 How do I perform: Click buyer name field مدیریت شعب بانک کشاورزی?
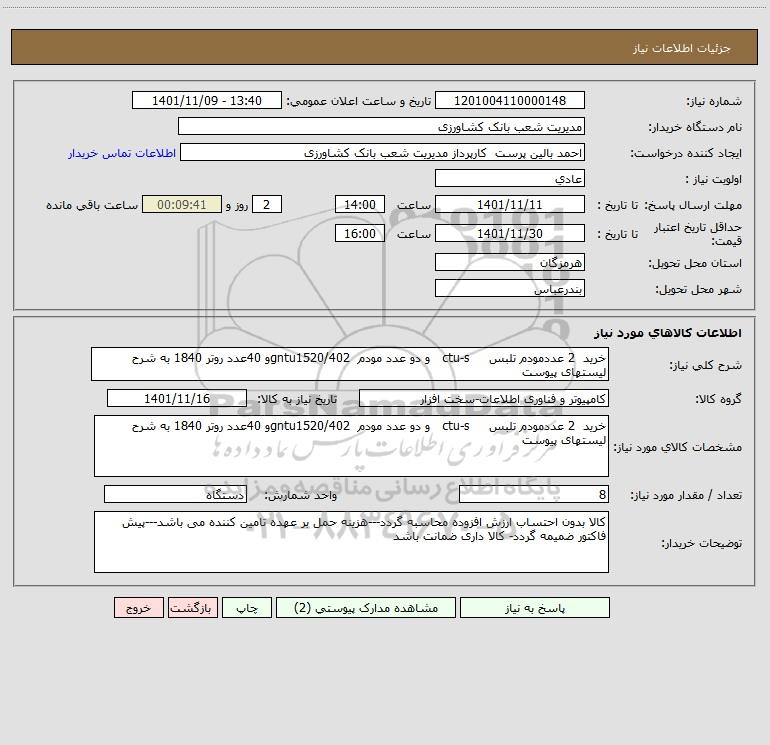pyautogui.click(x=381, y=126)
